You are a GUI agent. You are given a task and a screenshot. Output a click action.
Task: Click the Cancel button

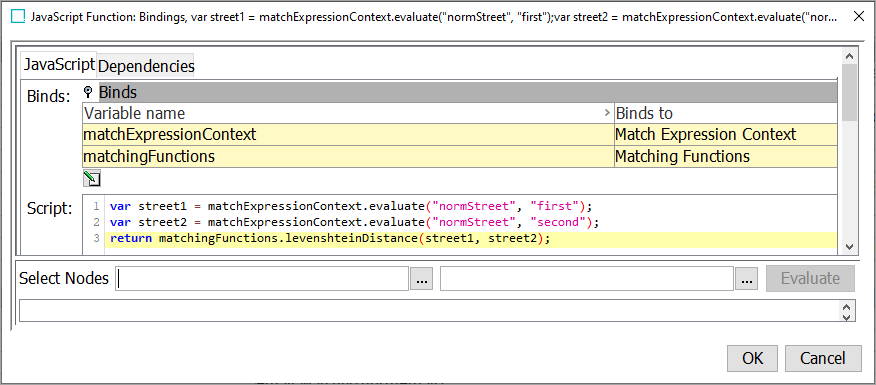tap(823, 358)
